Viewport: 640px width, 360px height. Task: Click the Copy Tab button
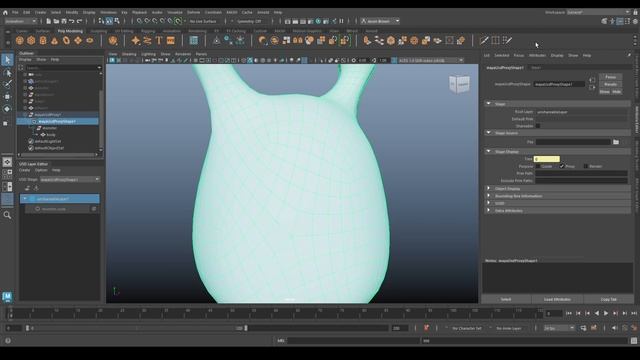pos(609,299)
